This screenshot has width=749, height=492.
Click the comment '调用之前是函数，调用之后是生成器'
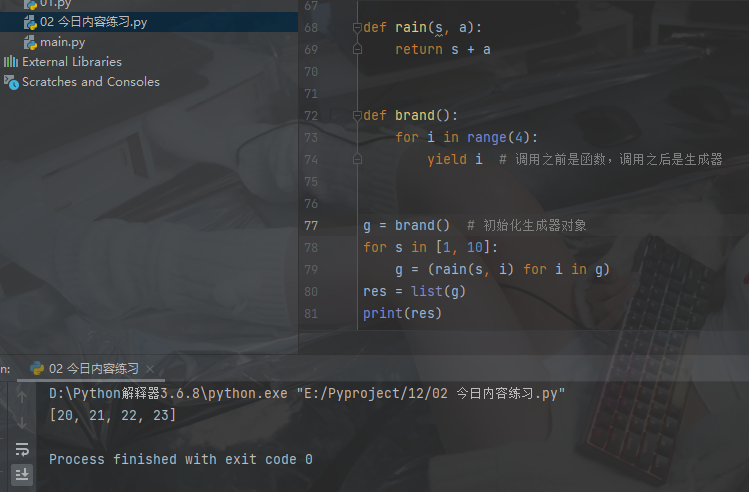pyautogui.click(x=619, y=159)
